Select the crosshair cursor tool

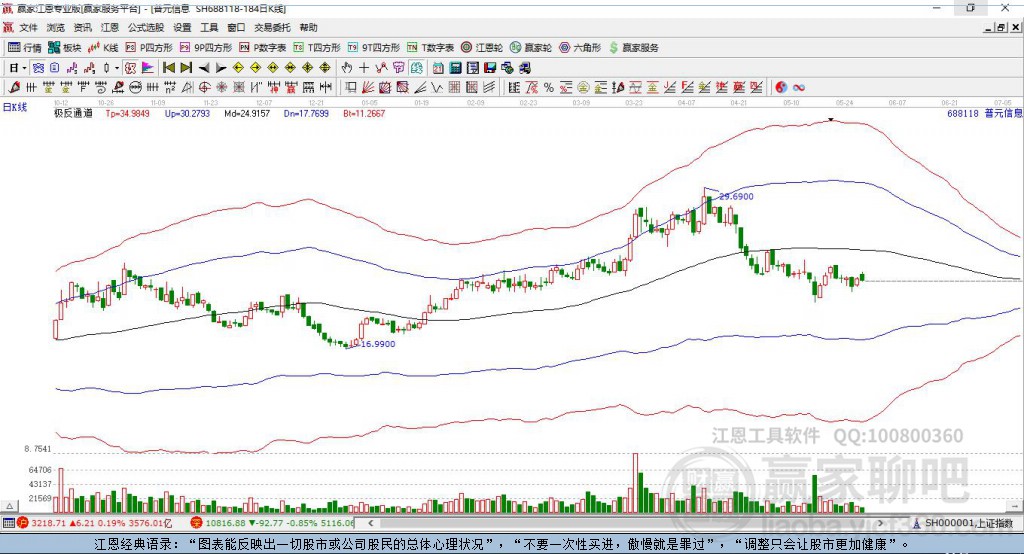[x=364, y=68]
